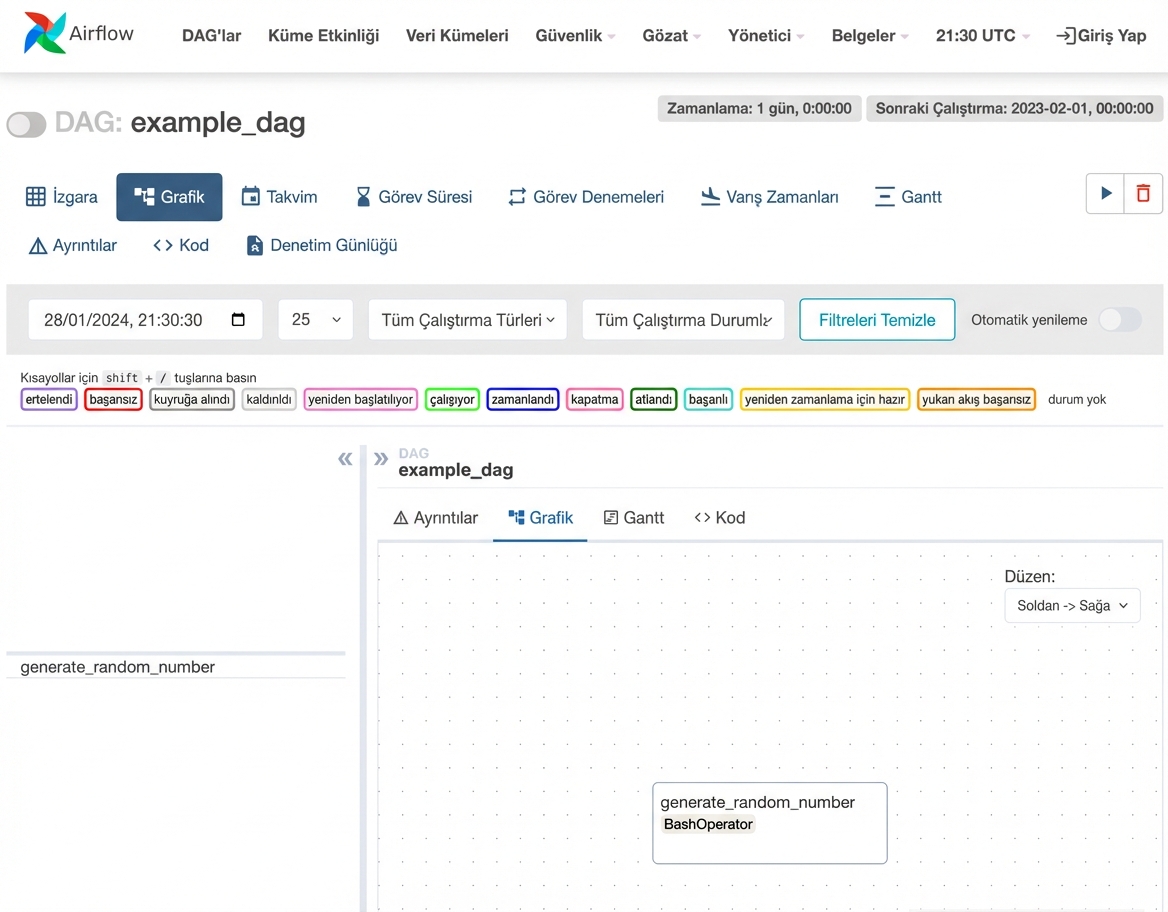Open the Takvim calendar view
The image size is (1168, 912).
coord(279,197)
